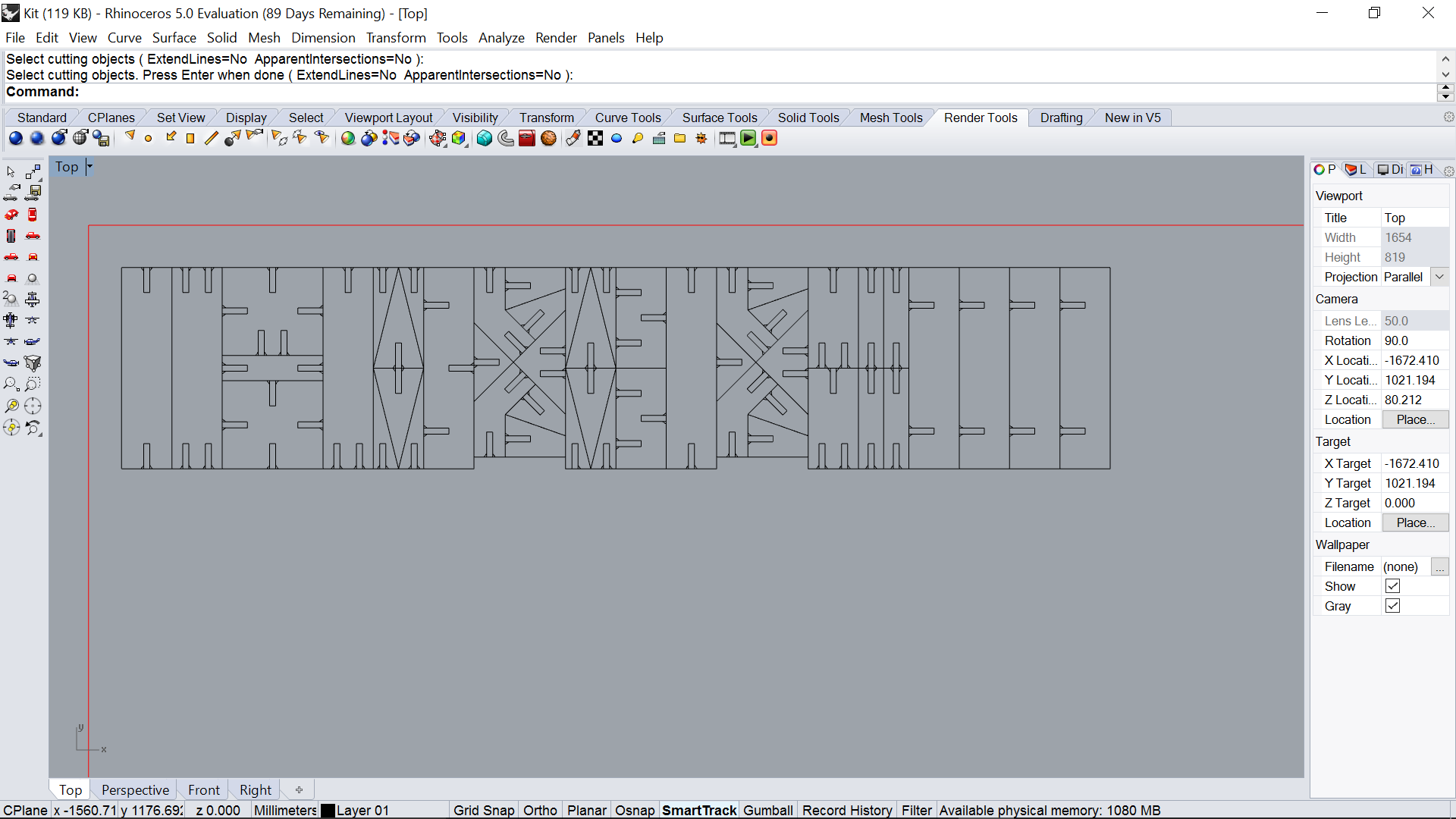Enable Ortho mode in status bar

pyautogui.click(x=540, y=810)
